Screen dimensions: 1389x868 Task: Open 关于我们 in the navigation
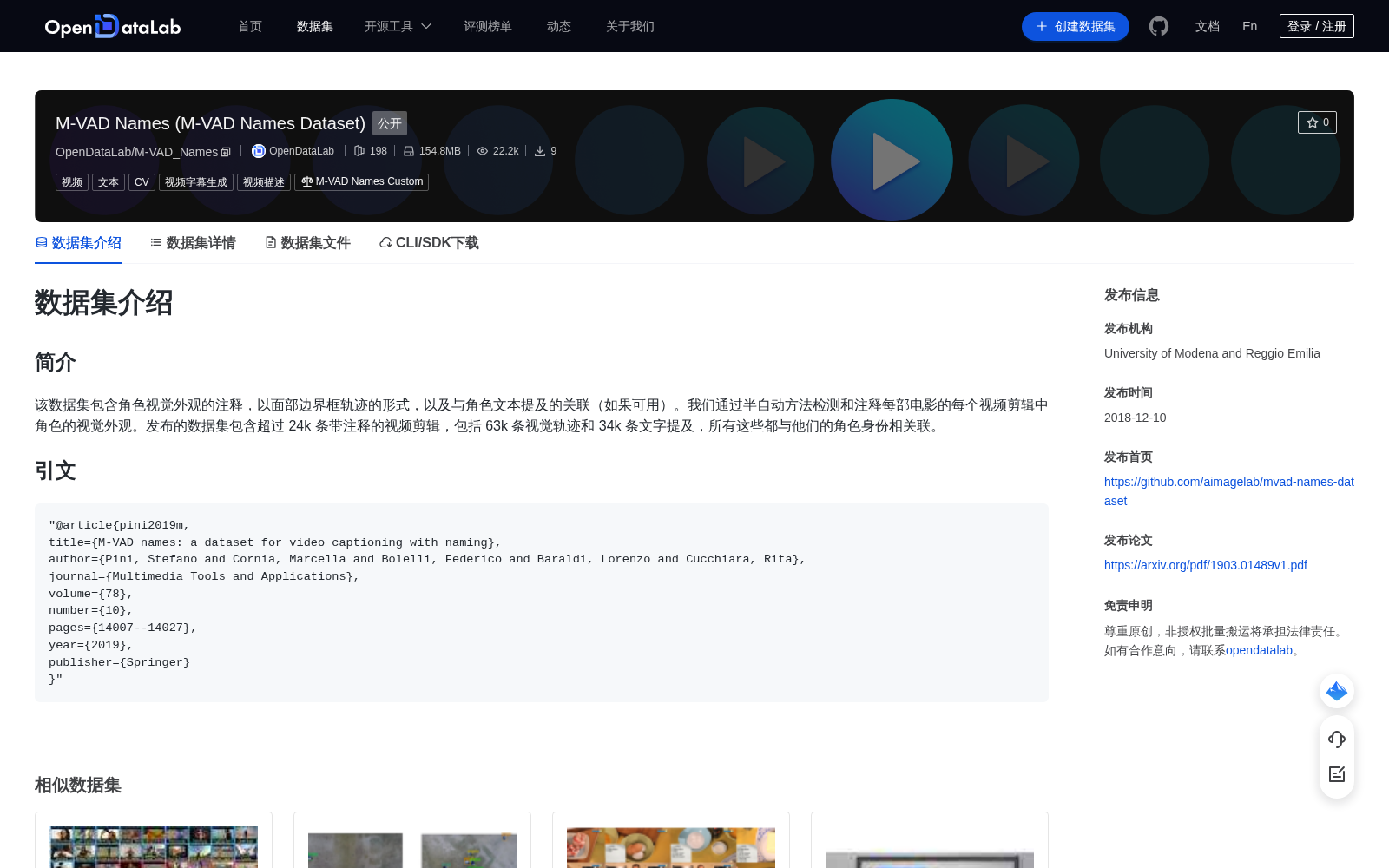click(630, 26)
